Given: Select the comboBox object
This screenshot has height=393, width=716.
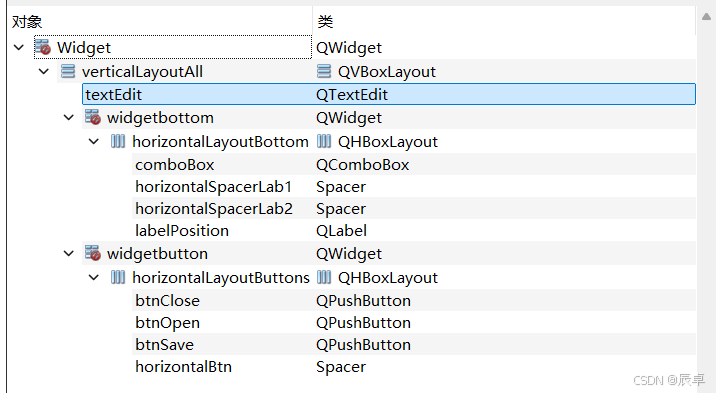Looking at the screenshot, I should (x=175, y=164).
